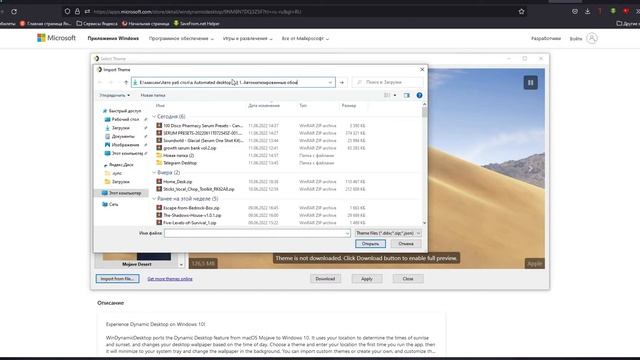Collapse the Сегодня (6) group
The width and height of the screenshot is (640, 360).
[x=154, y=117]
